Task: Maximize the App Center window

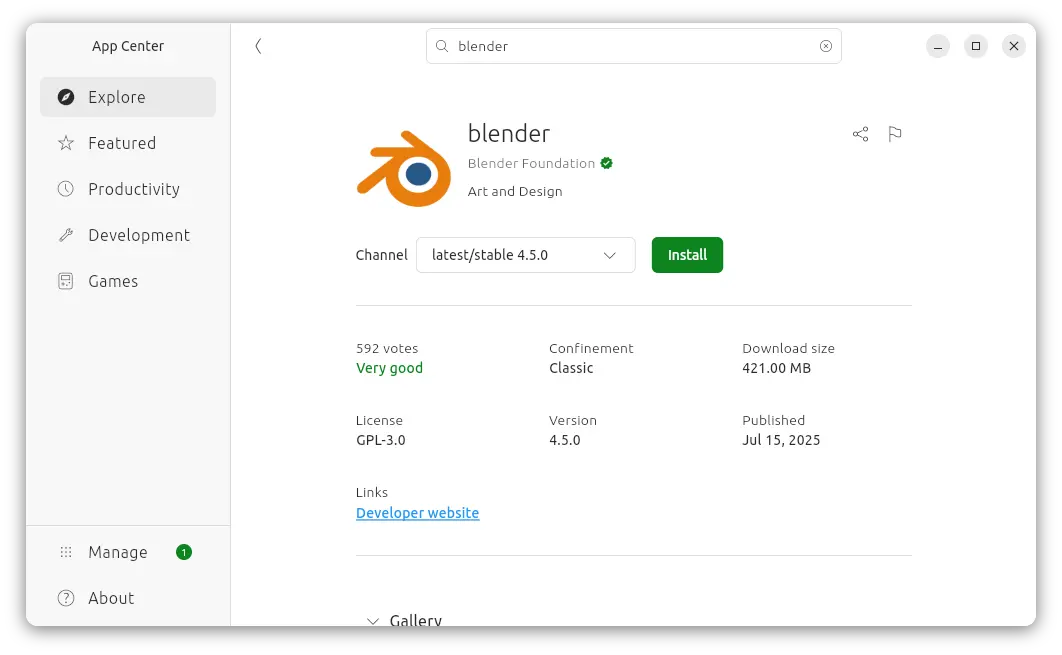Action: click(x=976, y=46)
